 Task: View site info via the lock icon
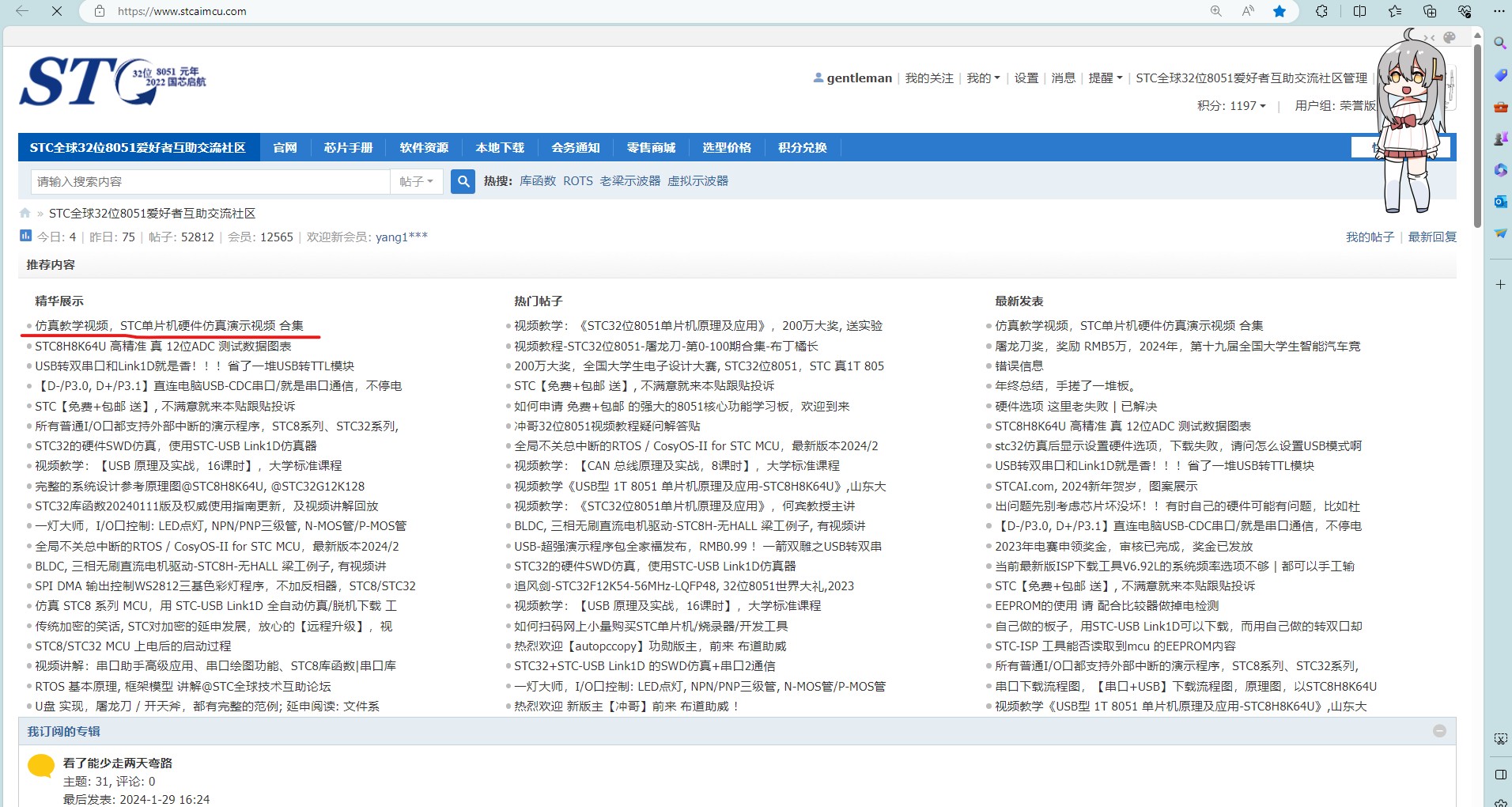click(x=100, y=11)
